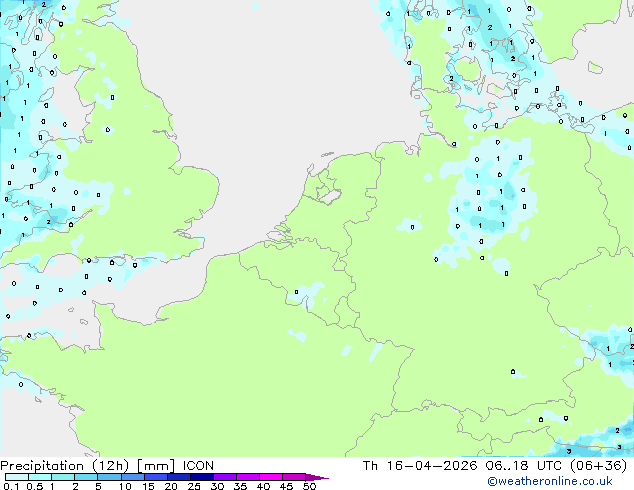Click the "06..18 UTC" time range text

pos(524,466)
